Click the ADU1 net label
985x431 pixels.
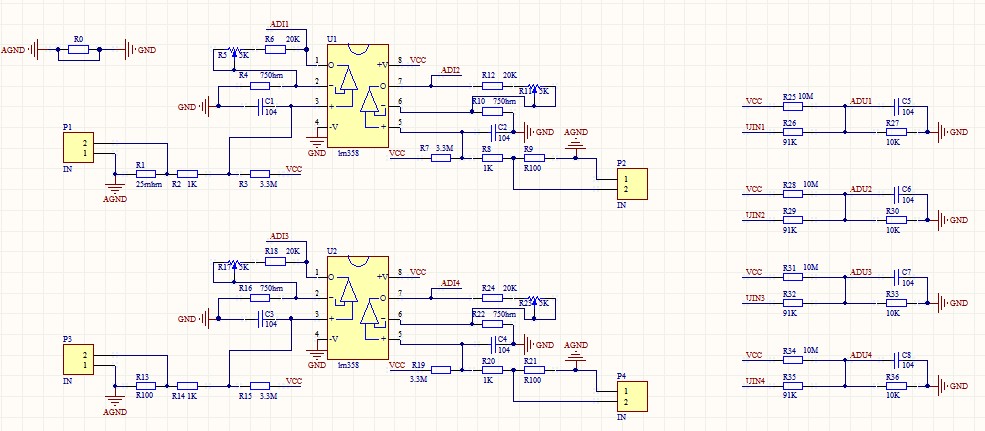click(x=861, y=101)
